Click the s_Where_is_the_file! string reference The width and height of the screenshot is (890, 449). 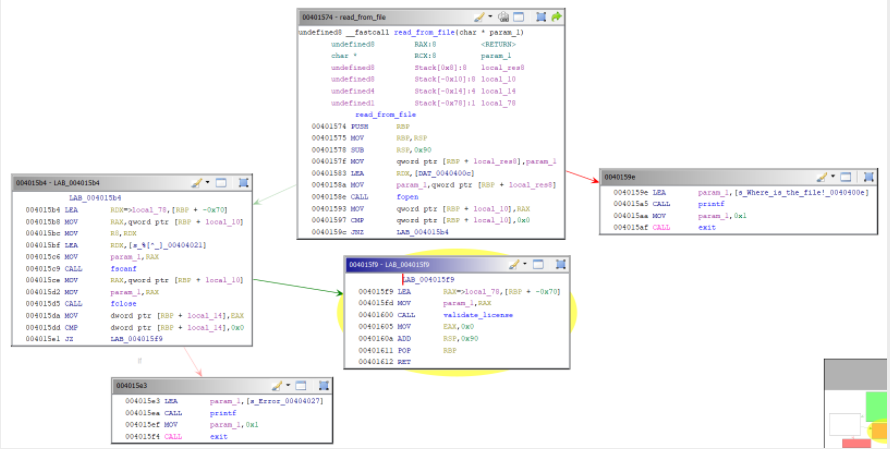[796, 191]
